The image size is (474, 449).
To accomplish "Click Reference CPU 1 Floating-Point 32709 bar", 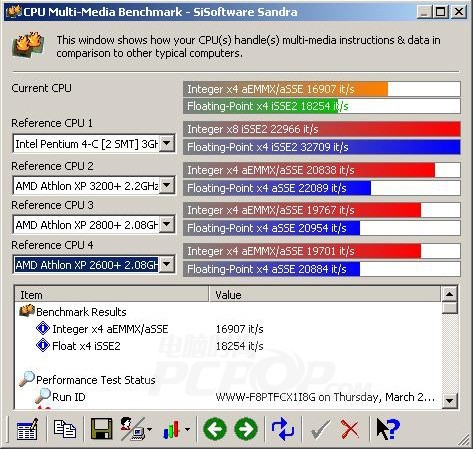I will [322, 147].
